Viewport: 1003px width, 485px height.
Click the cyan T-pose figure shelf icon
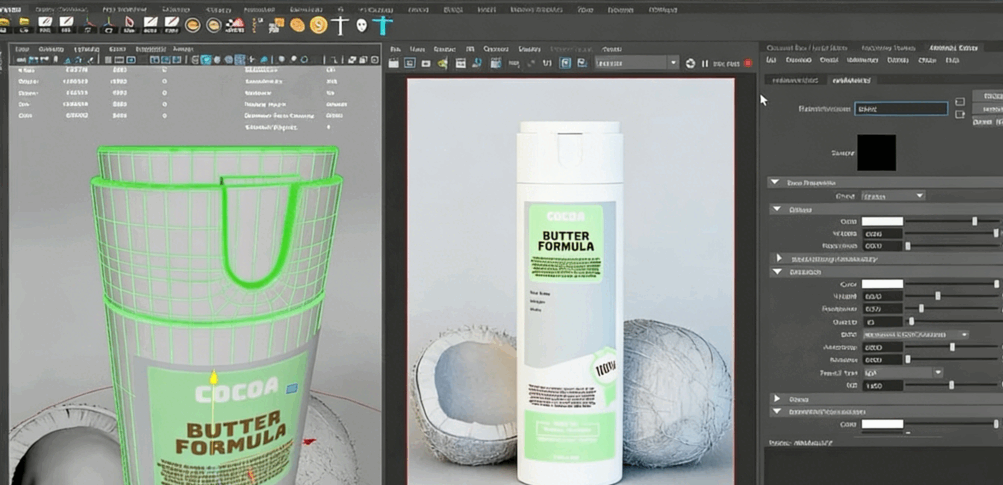383,25
